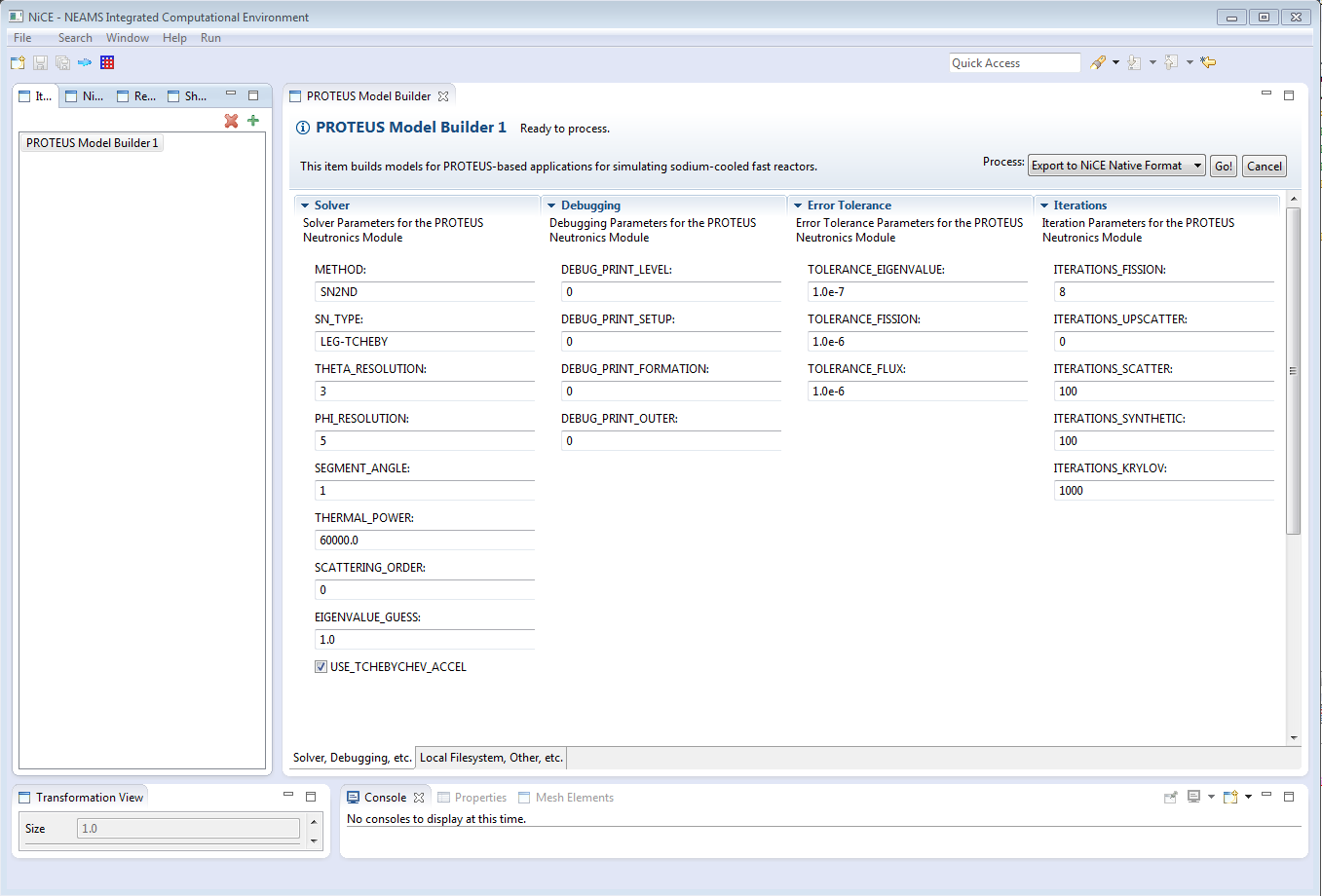
Task: Minimize the Transformation View panel
Action: click(x=288, y=796)
